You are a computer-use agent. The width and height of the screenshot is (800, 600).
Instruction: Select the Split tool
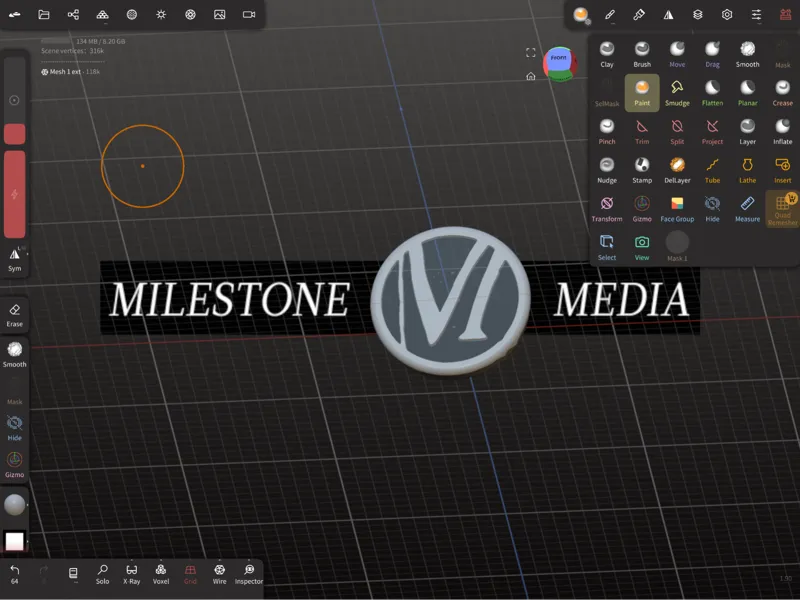point(677,132)
